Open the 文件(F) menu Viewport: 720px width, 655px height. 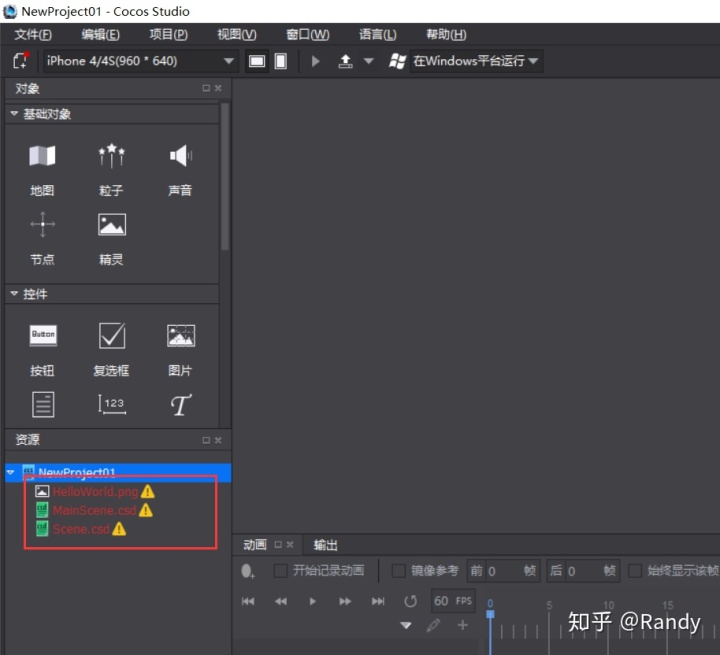click(x=33, y=34)
